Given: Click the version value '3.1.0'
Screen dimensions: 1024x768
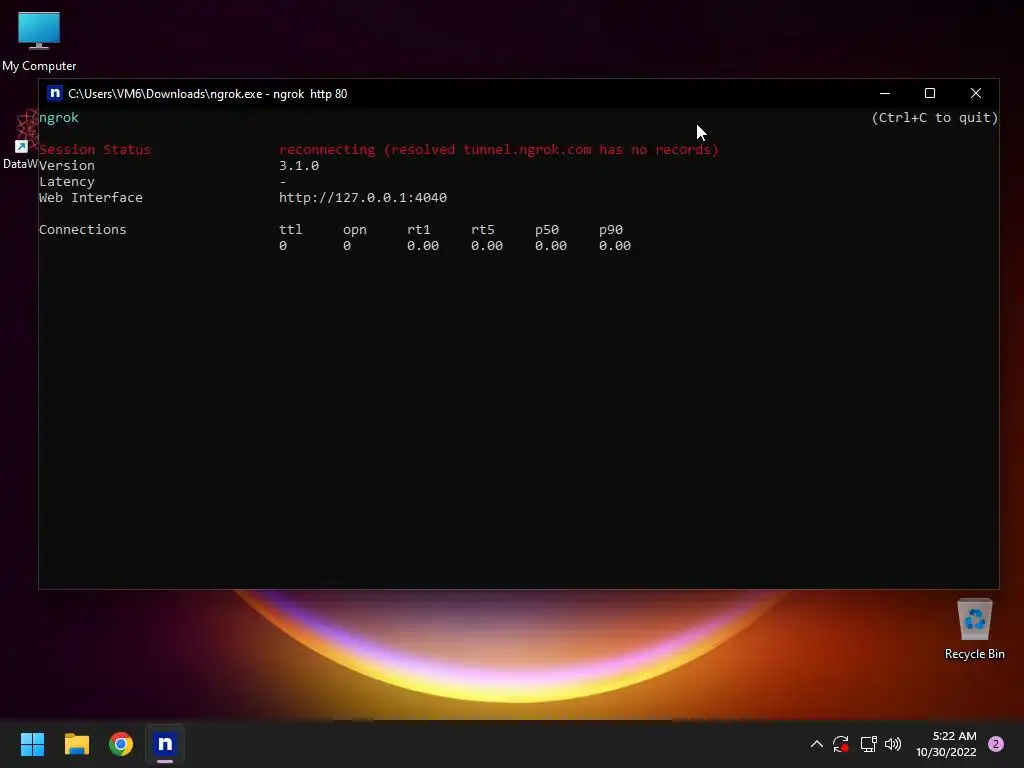Looking at the screenshot, I should tap(299, 166).
